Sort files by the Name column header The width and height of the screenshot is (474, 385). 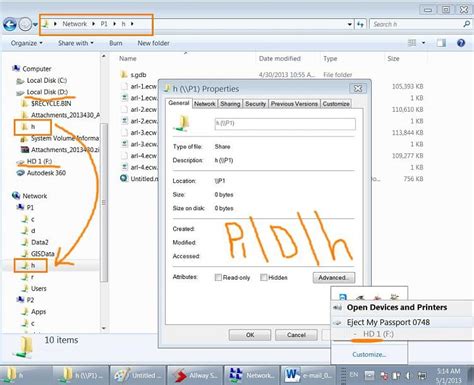click(x=128, y=59)
